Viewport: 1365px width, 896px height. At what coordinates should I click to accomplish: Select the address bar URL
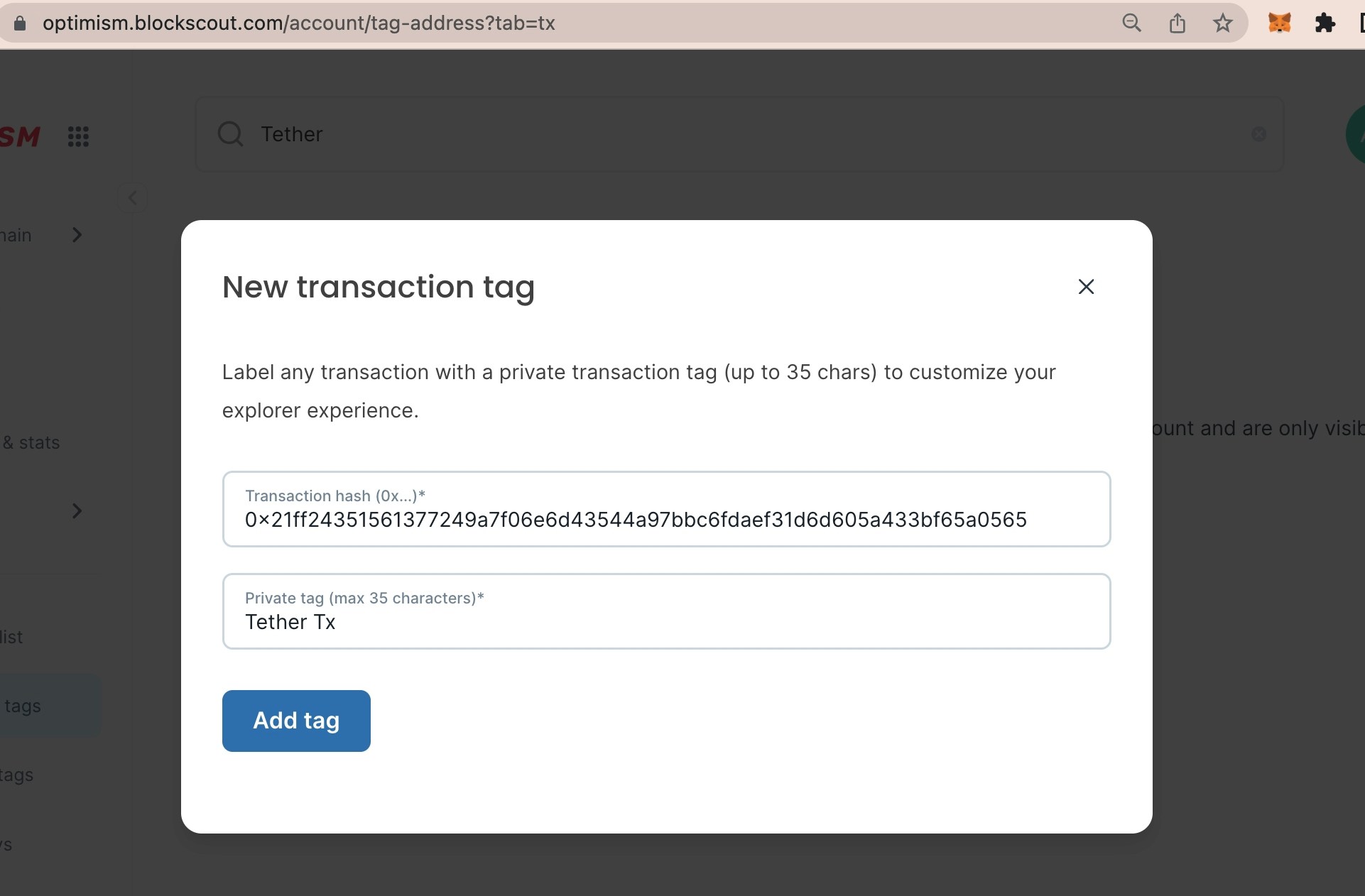tap(298, 23)
